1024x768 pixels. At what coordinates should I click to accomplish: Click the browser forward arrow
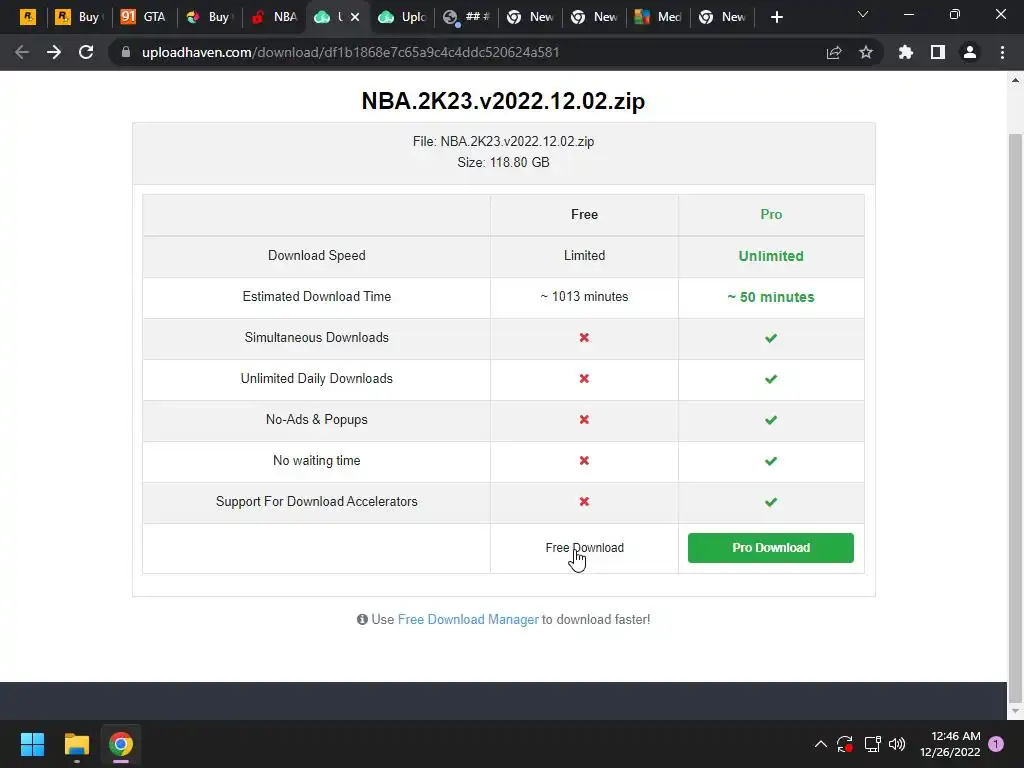click(x=54, y=52)
